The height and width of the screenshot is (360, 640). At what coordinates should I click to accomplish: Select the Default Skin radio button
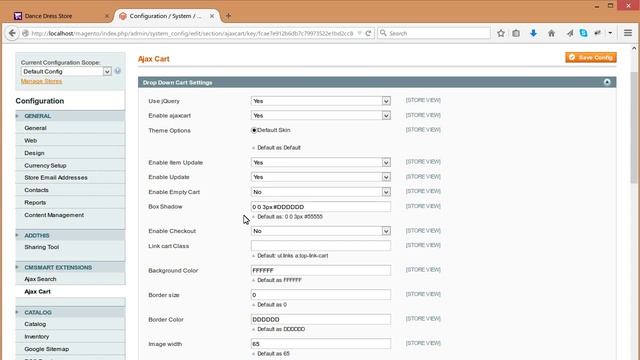click(x=254, y=130)
